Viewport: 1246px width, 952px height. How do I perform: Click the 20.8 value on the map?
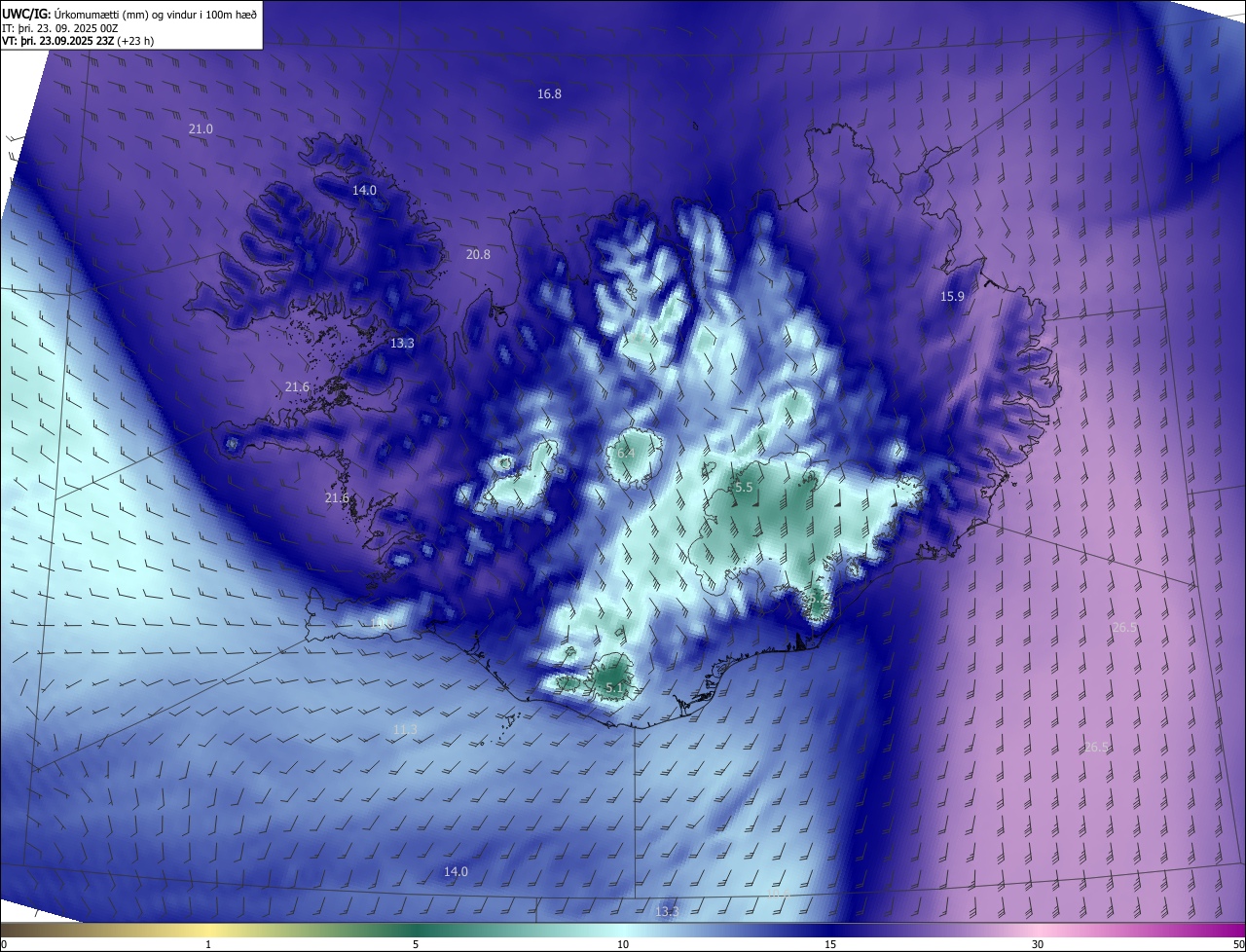[x=478, y=255]
